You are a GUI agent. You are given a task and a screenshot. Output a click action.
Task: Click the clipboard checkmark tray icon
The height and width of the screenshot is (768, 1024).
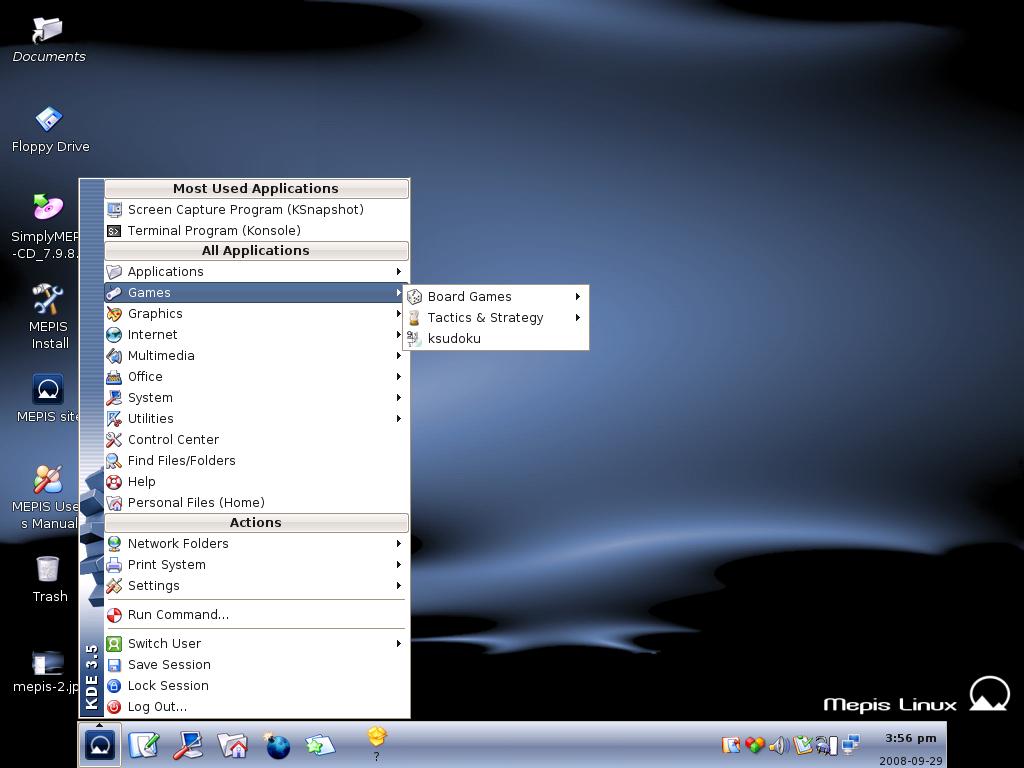(x=803, y=745)
